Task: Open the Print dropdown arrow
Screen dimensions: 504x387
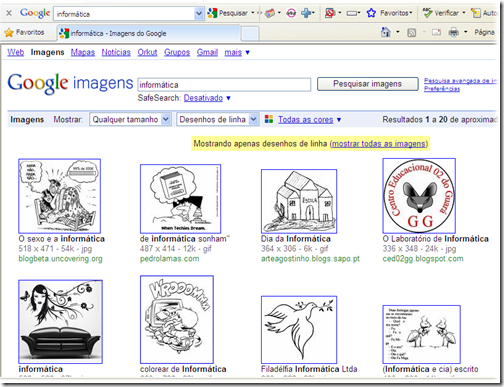Action: (466, 32)
